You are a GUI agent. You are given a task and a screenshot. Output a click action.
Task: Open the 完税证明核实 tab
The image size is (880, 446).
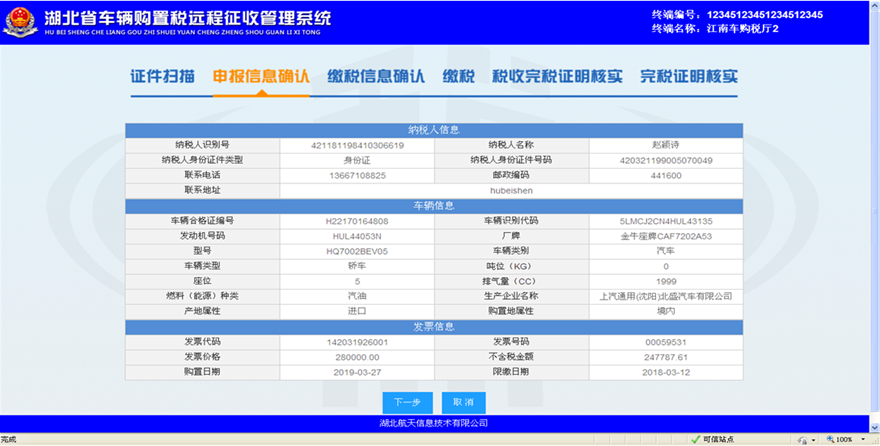pyautogui.click(x=689, y=76)
